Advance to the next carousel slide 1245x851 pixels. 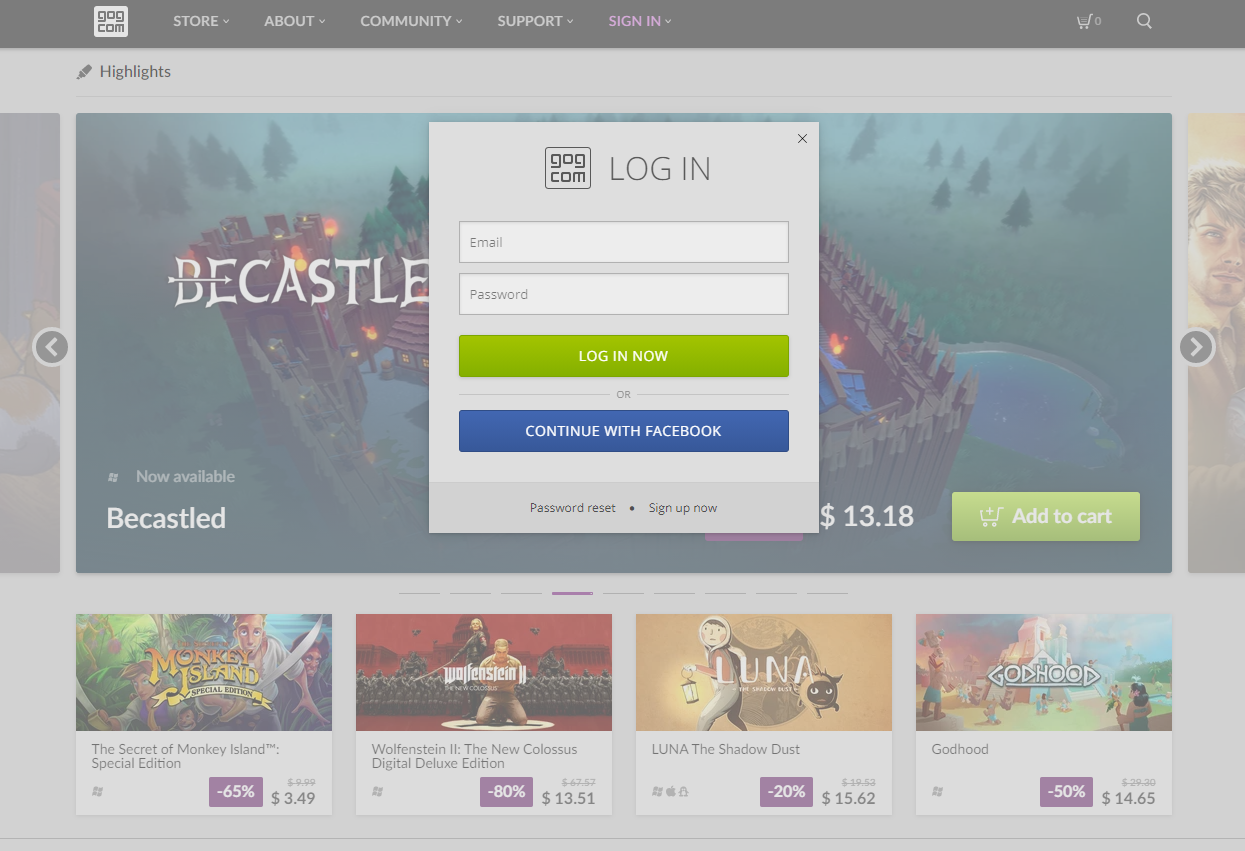pyautogui.click(x=1196, y=348)
